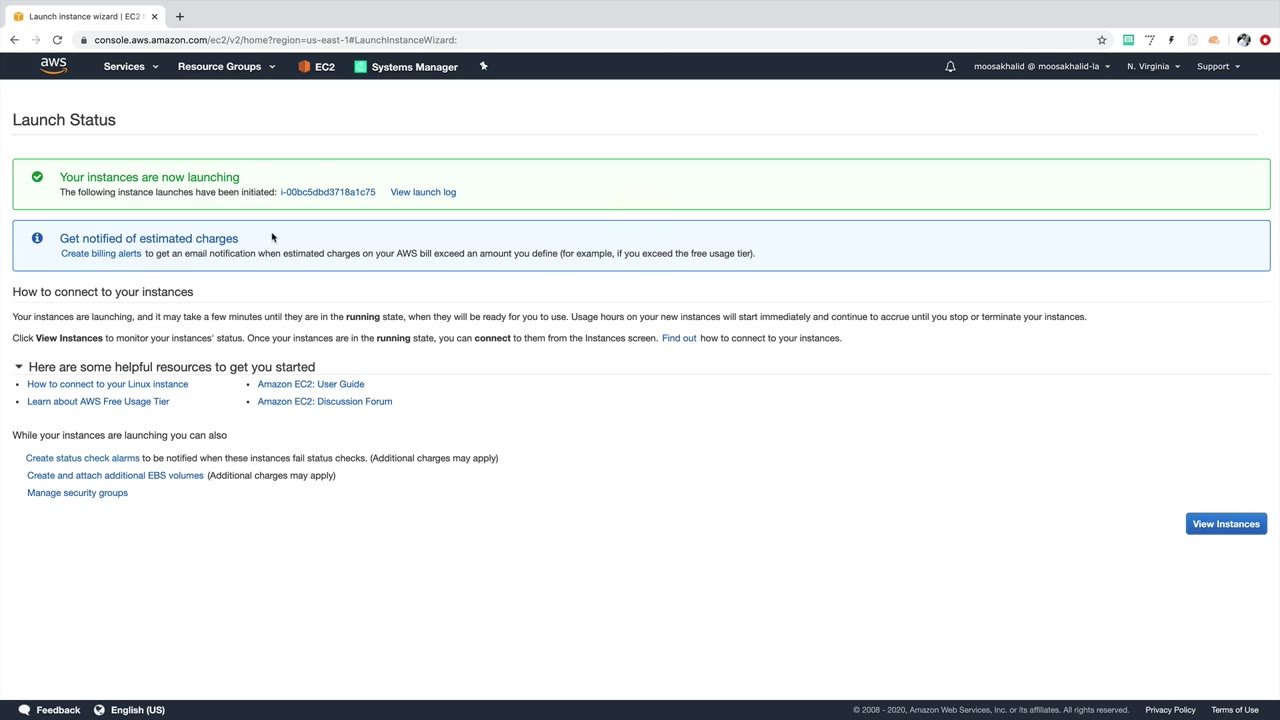Click the View Instances button
This screenshot has width=1280, height=720.
(x=1226, y=524)
